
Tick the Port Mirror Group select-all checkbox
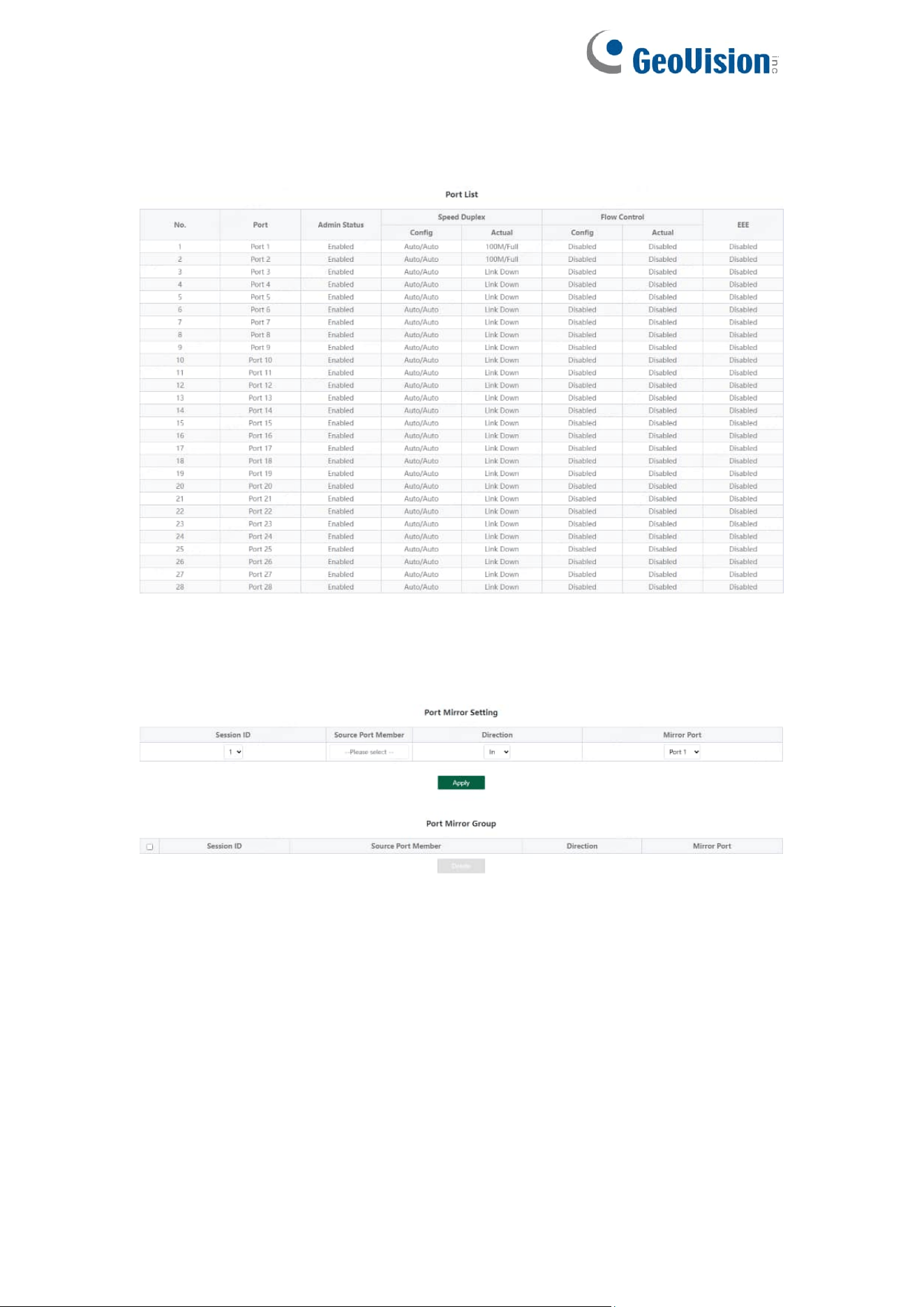pos(149,846)
